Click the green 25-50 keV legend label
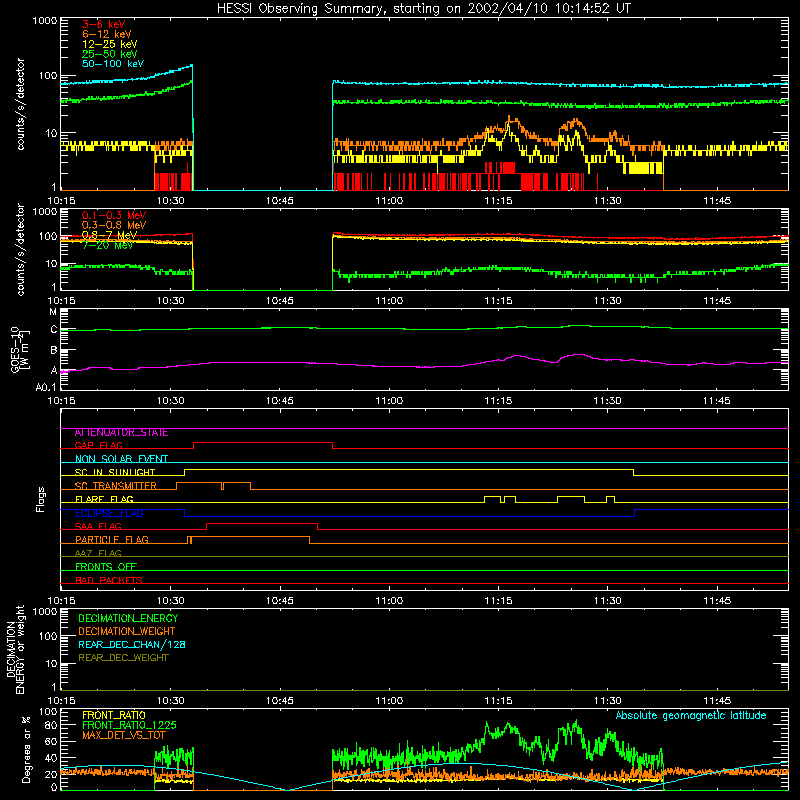The width and height of the screenshot is (800, 800). 110,54
